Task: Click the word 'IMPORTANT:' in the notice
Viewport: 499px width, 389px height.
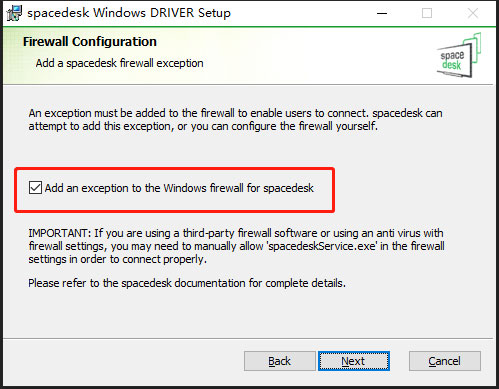Action: pos(60,233)
